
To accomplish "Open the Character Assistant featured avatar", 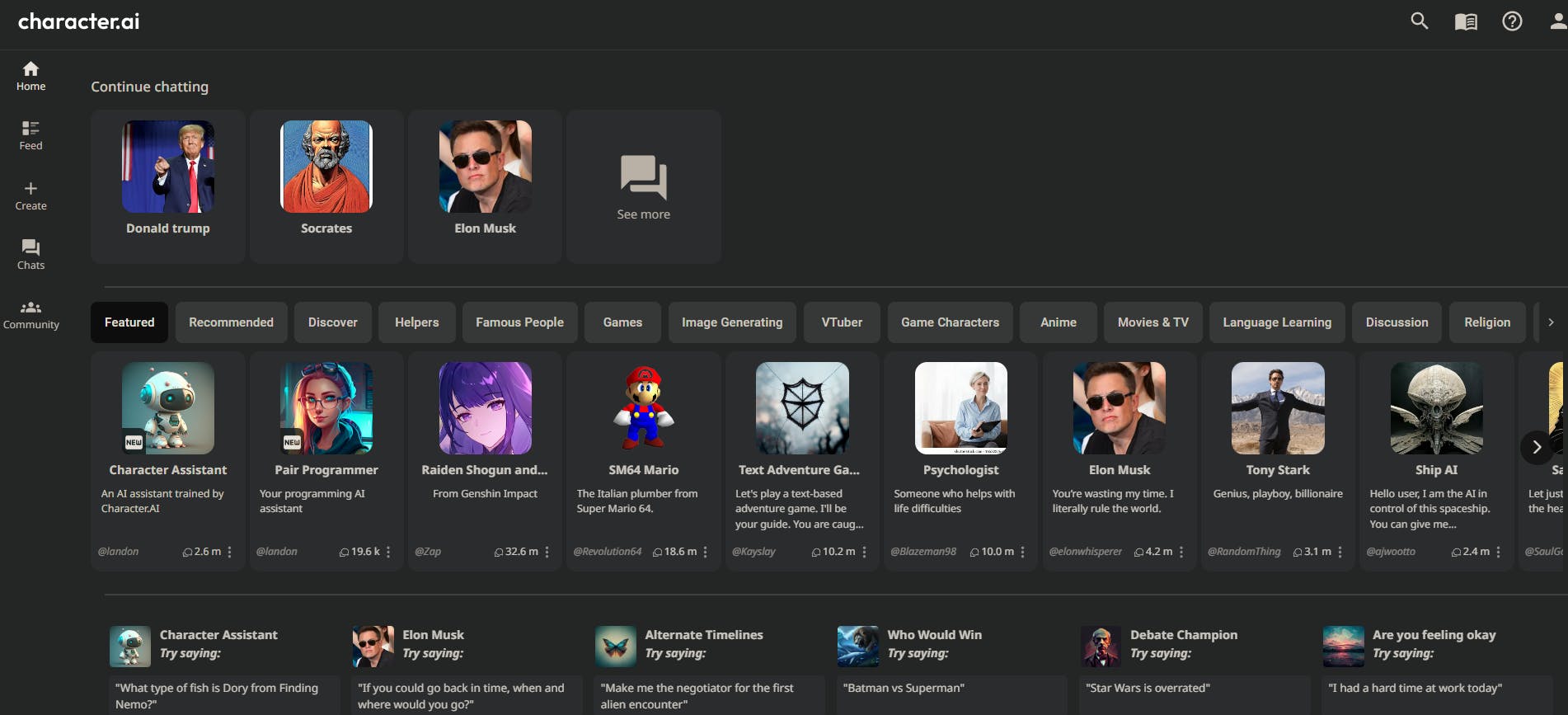I will pyautogui.click(x=168, y=408).
